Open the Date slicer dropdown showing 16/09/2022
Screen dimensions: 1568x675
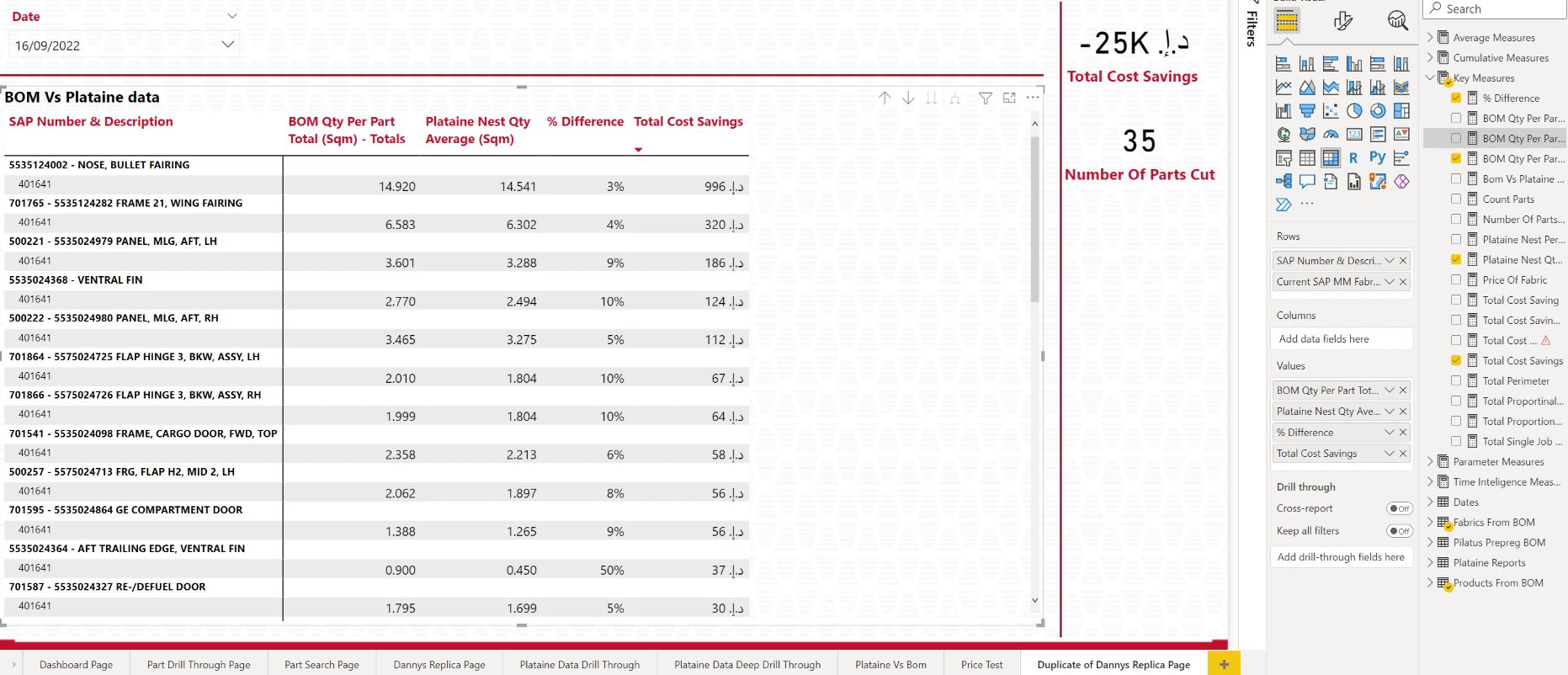227,45
